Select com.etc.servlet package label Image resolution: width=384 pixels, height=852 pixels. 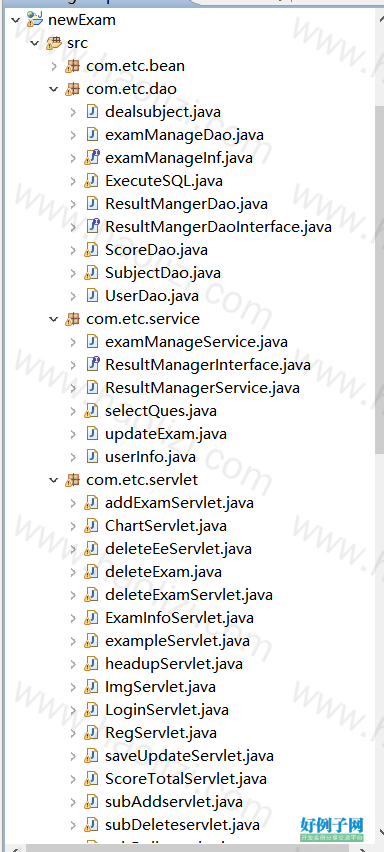coord(142,480)
